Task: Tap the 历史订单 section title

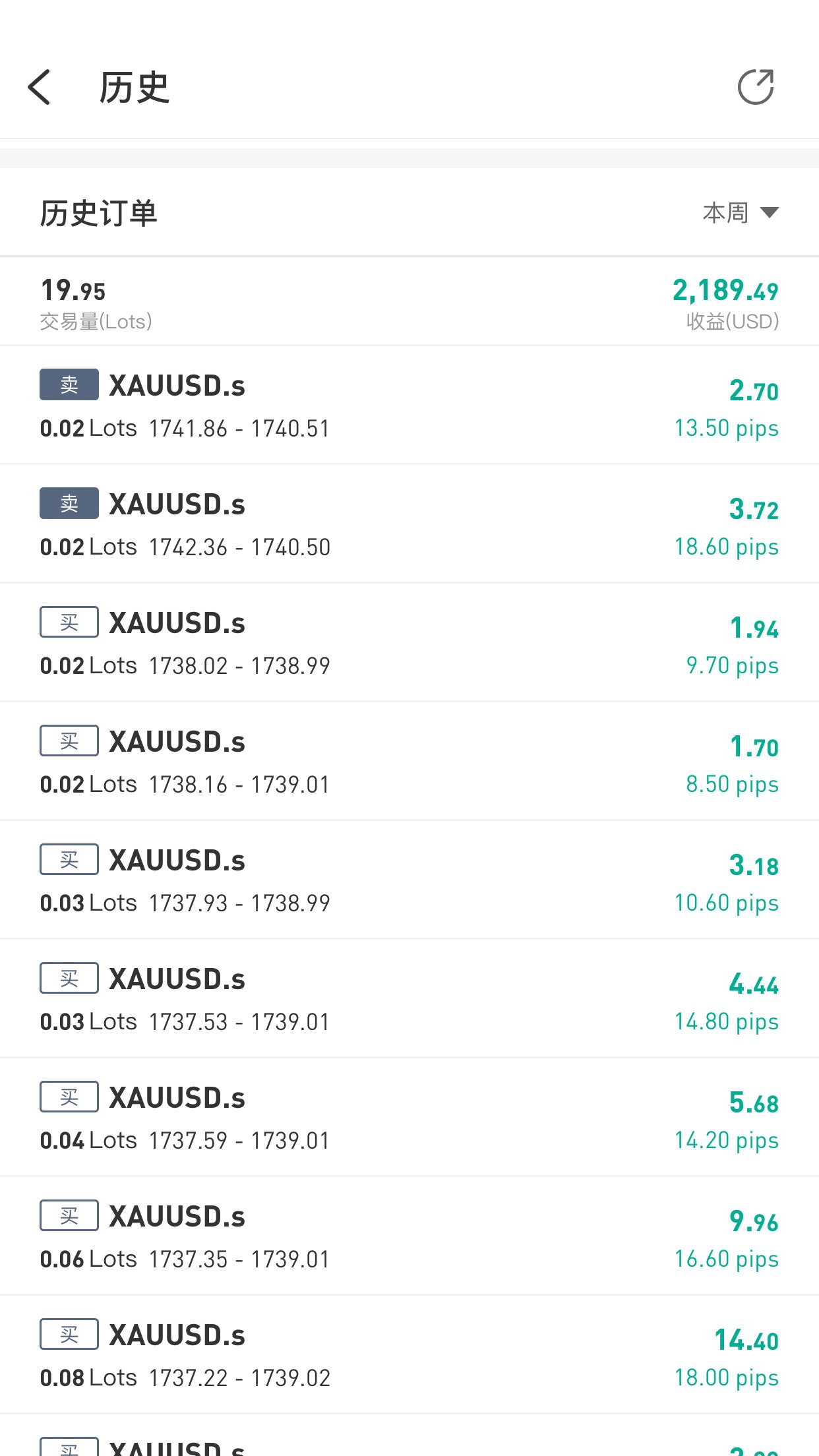Action: coord(99,213)
